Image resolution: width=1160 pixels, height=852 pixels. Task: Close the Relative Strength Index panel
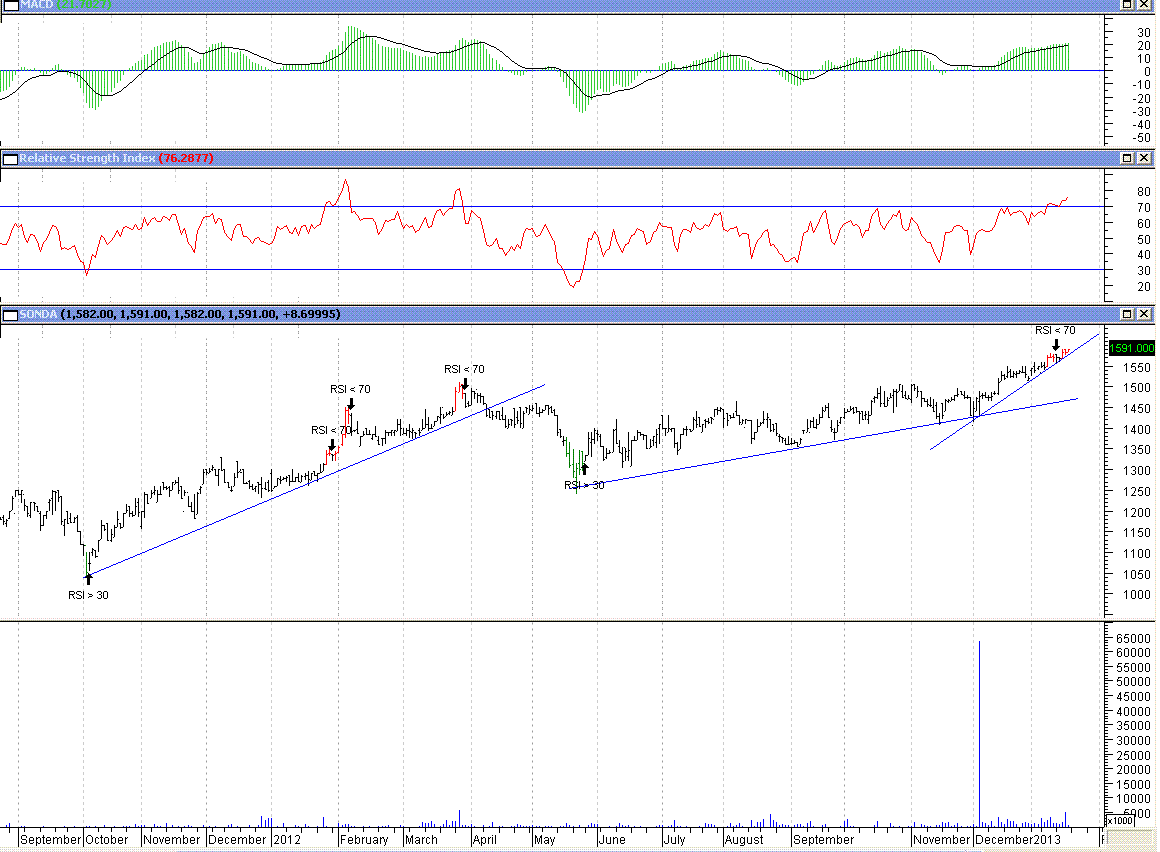click(1144, 158)
